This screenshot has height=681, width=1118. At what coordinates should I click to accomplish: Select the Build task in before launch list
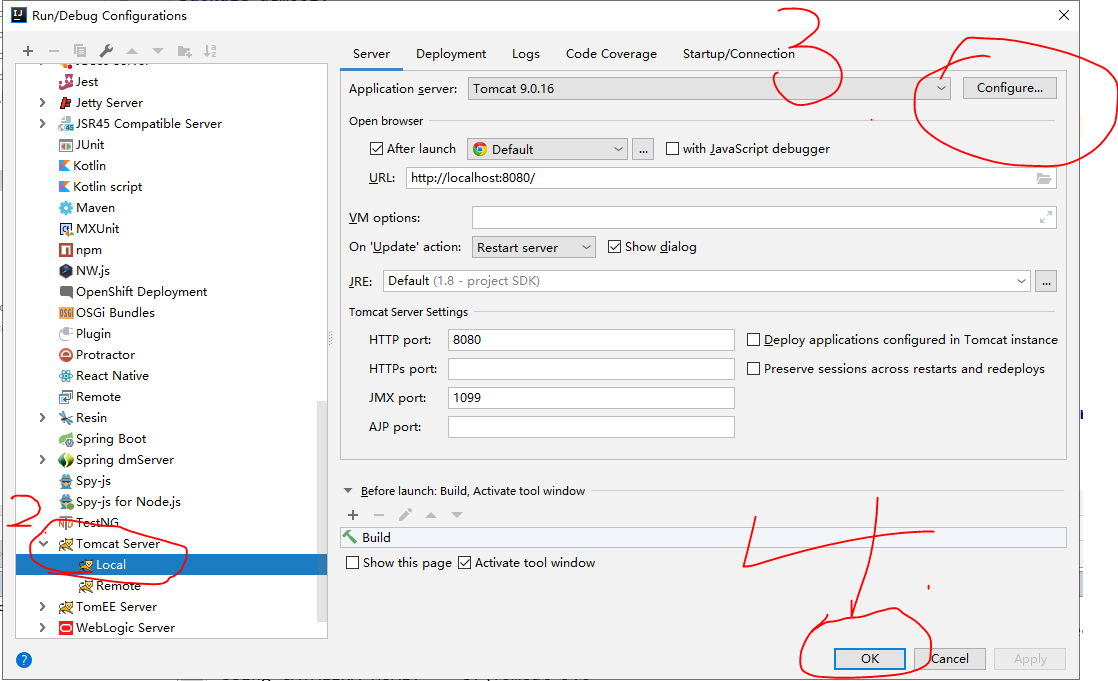click(x=703, y=538)
